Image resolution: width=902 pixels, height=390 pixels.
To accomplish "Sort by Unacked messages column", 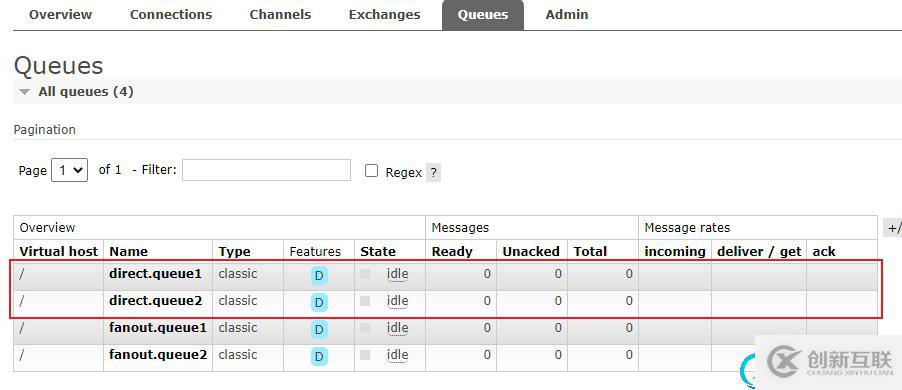I will point(531,251).
